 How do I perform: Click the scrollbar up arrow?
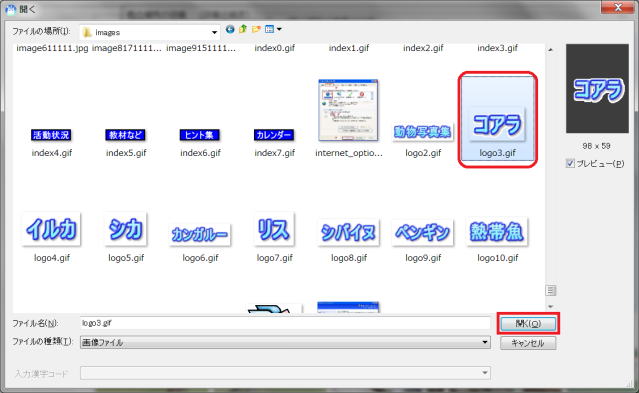(x=551, y=50)
